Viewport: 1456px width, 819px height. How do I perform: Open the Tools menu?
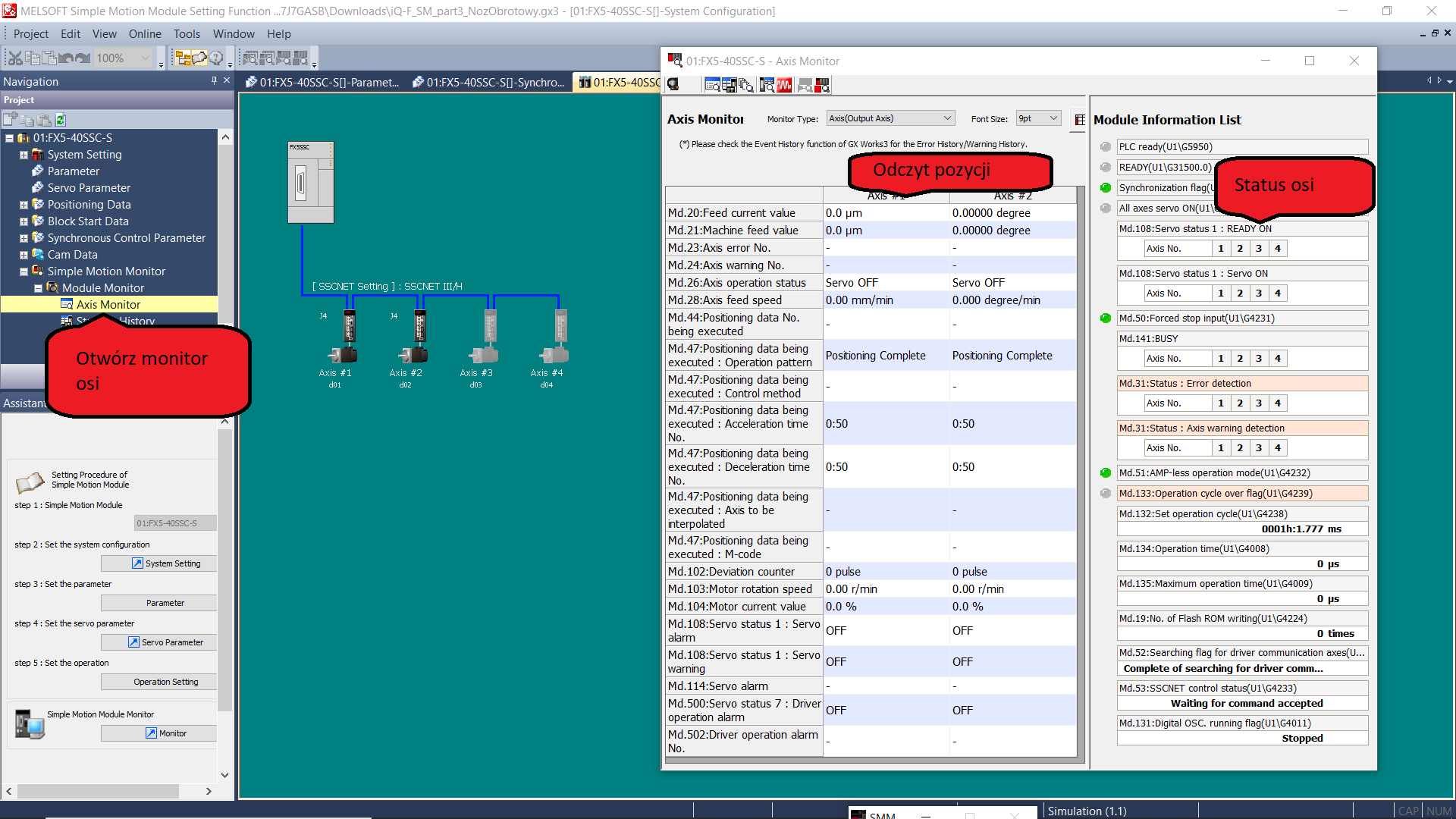coord(187,34)
